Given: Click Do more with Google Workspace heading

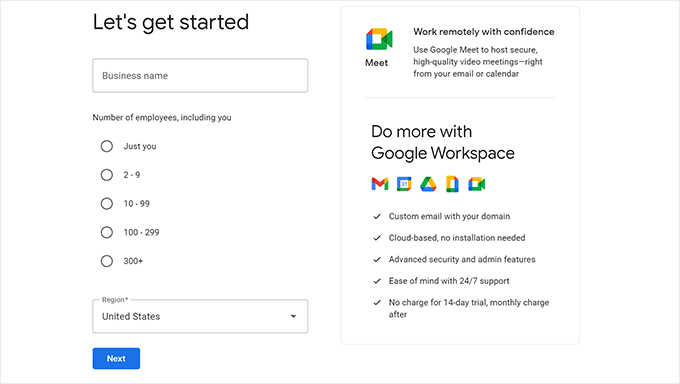Looking at the screenshot, I should click(443, 142).
